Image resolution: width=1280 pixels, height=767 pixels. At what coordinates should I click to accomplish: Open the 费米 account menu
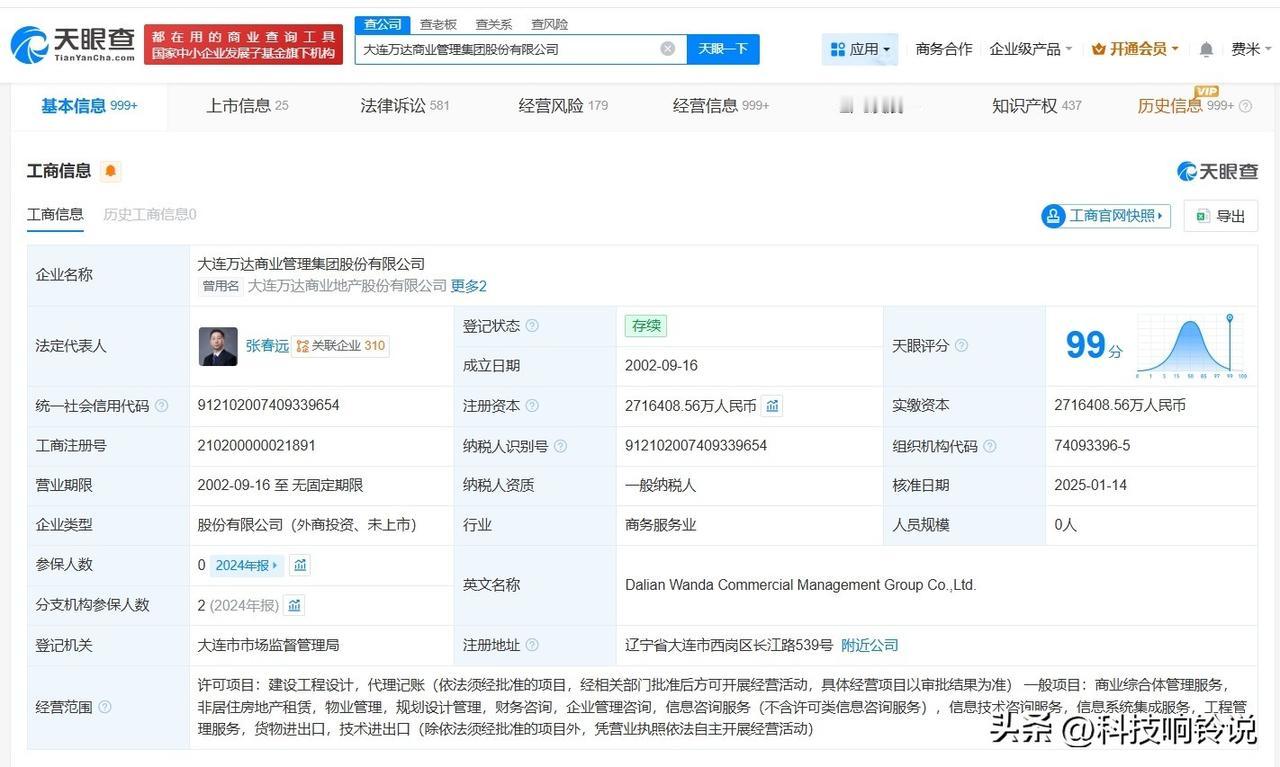(1250, 49)
